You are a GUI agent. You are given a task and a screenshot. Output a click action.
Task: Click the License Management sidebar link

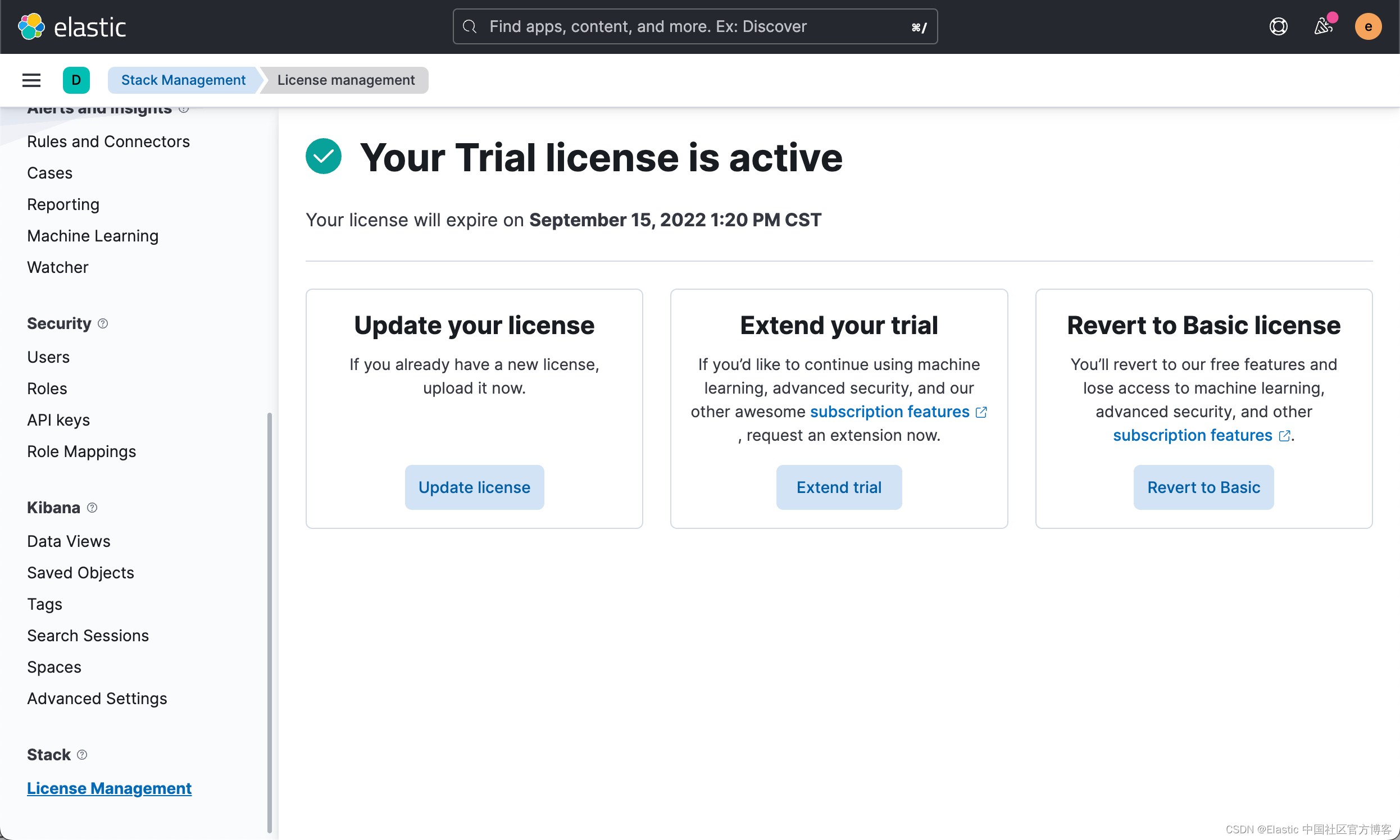coord(110,788)
